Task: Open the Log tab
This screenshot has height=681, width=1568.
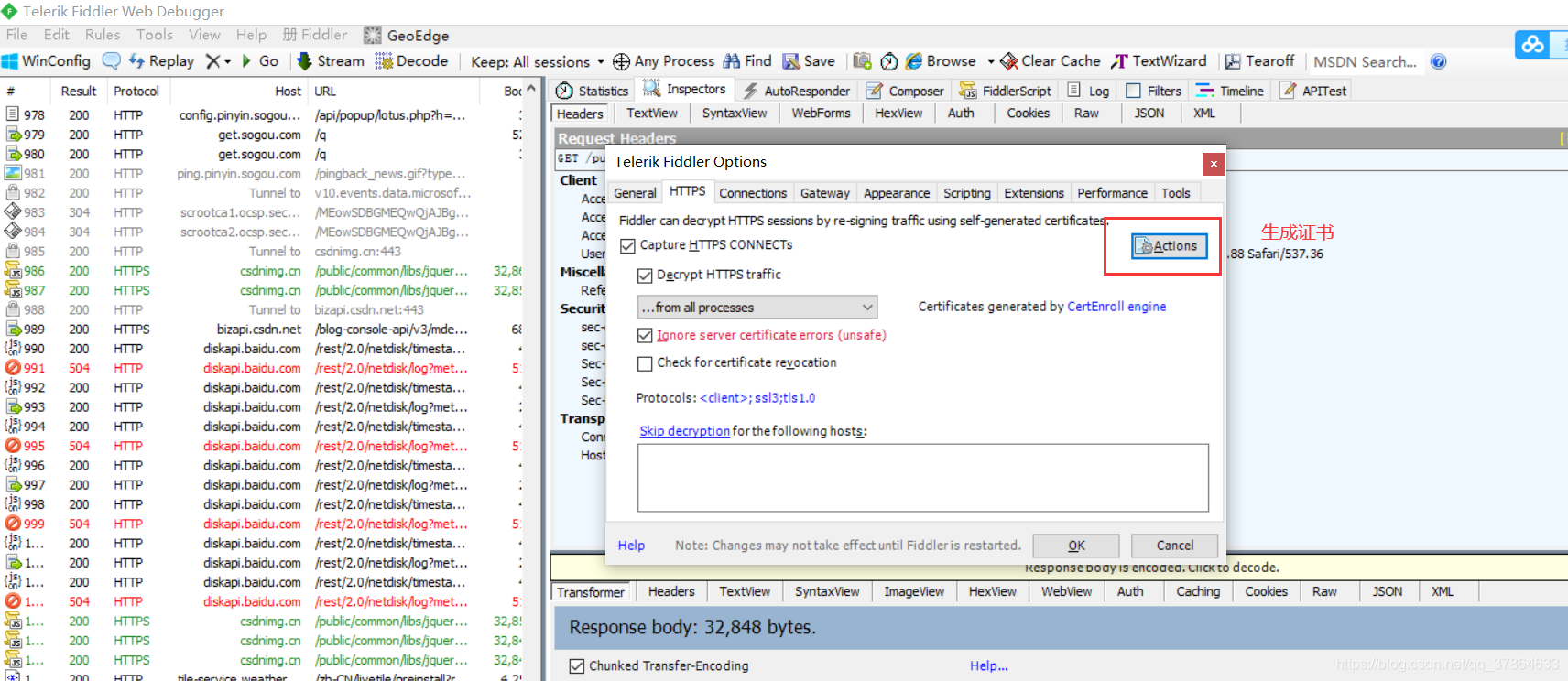Action: pos(1088,91)
